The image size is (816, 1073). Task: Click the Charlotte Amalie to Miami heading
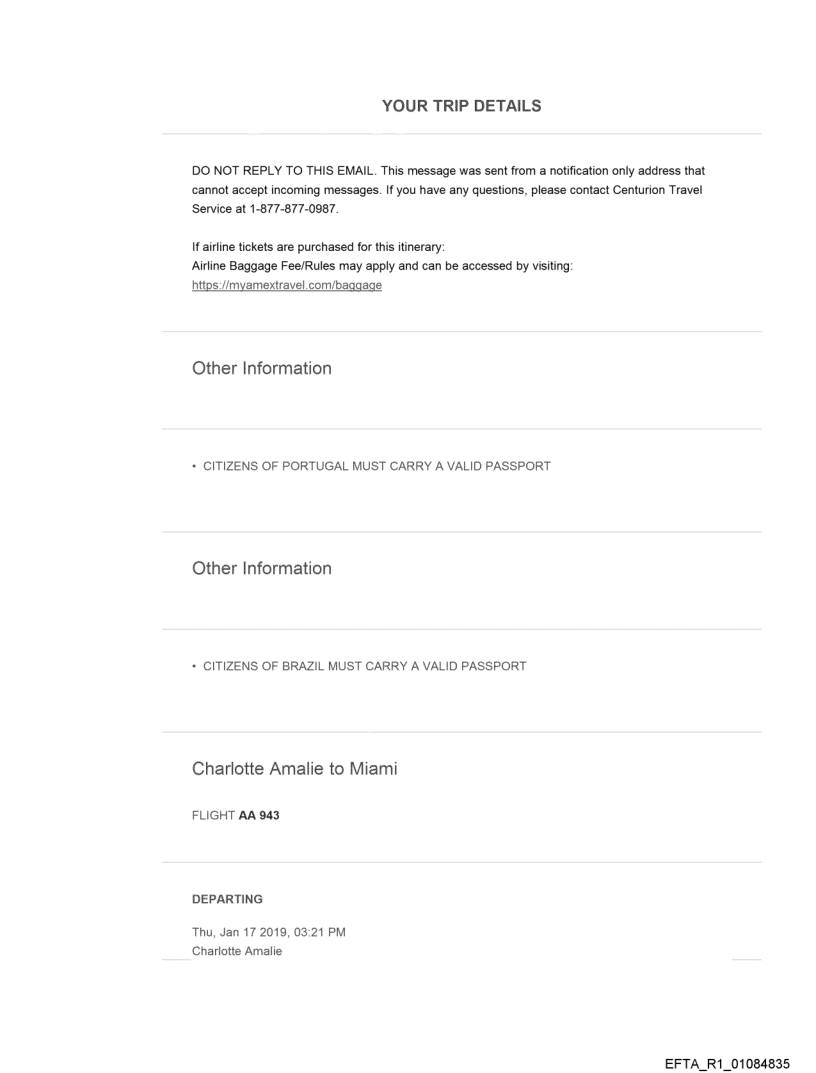click(295, 769)
